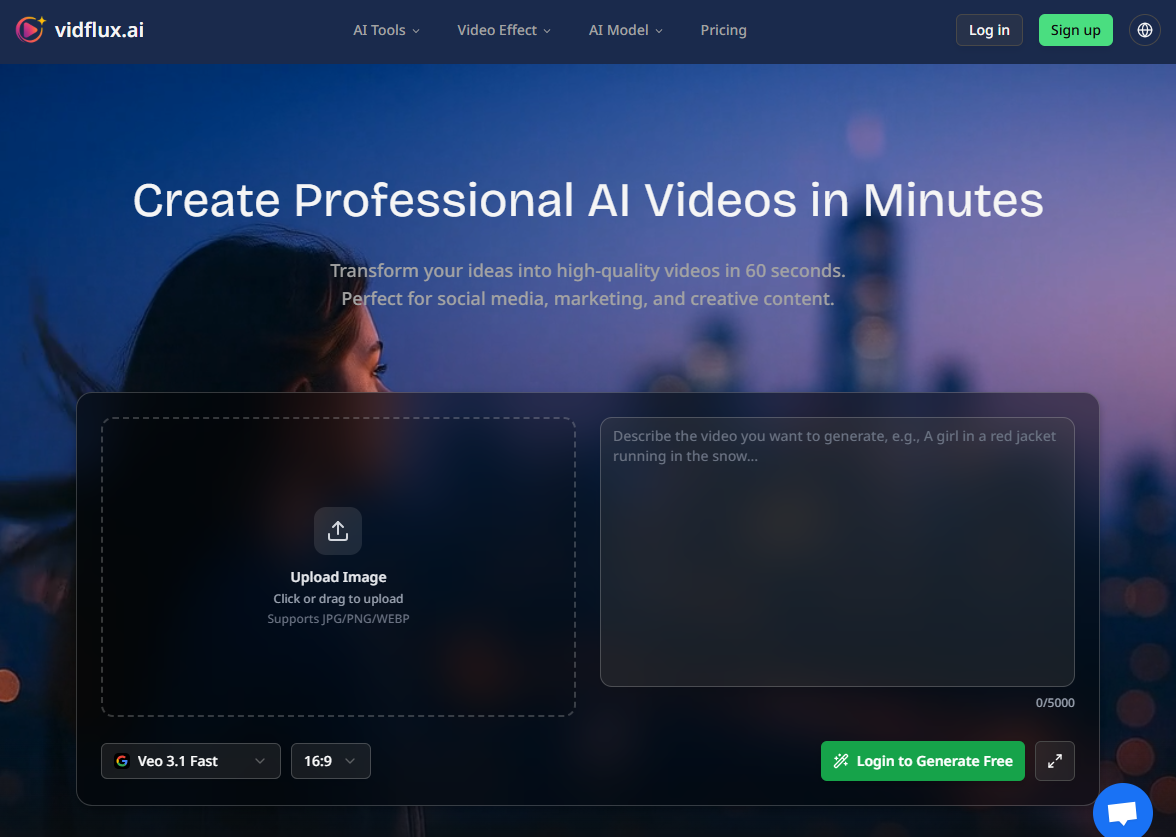Expand the AI Tools menu
The image size is (1176, 837).
386,30
